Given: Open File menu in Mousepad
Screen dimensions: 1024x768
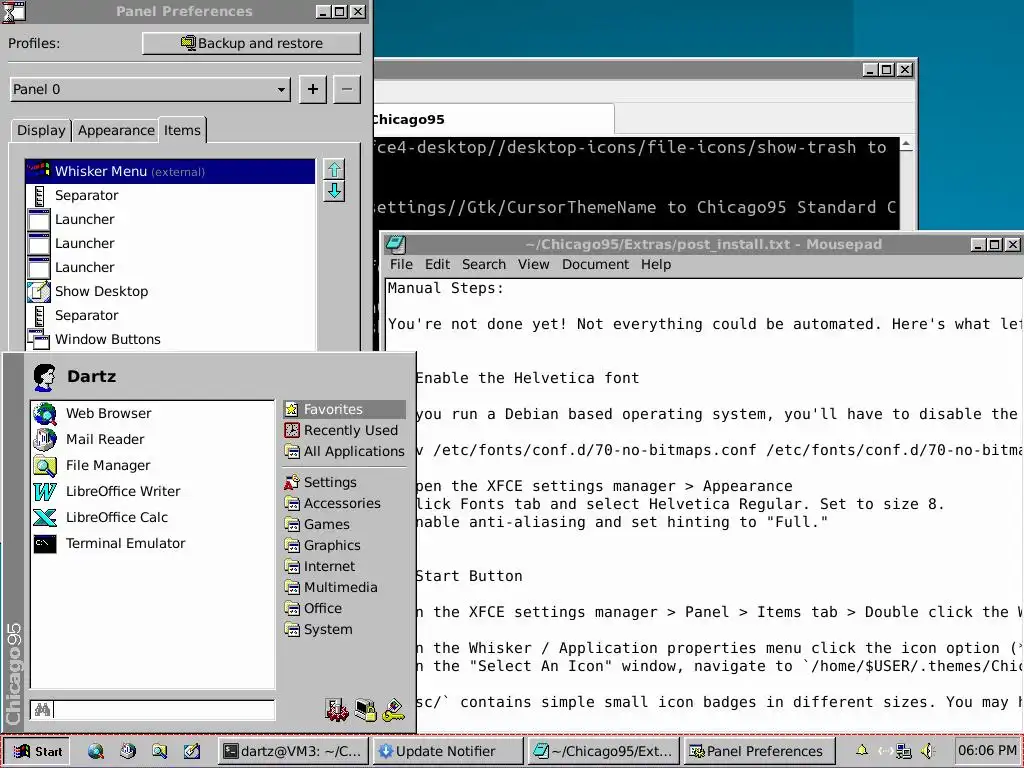Looking at the screenshot, I should [401, 264].
